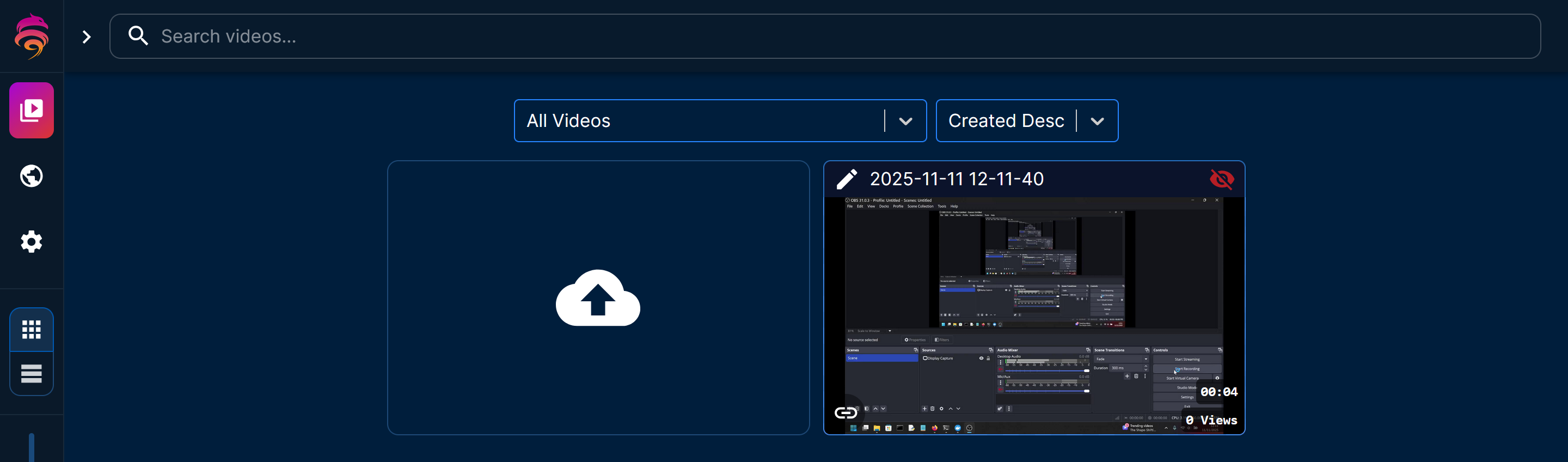Screen dimensions: 1568x462
Task: Toggle the video's hidden visibility eye icon
Action: pyautogui.click(x=1222, y=179)
